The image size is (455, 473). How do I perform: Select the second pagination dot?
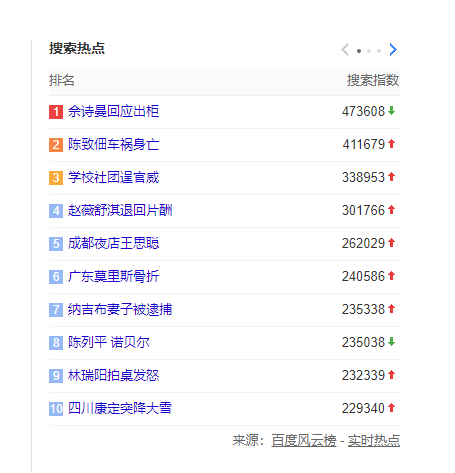pyautogui.click(x=369, y=51)
